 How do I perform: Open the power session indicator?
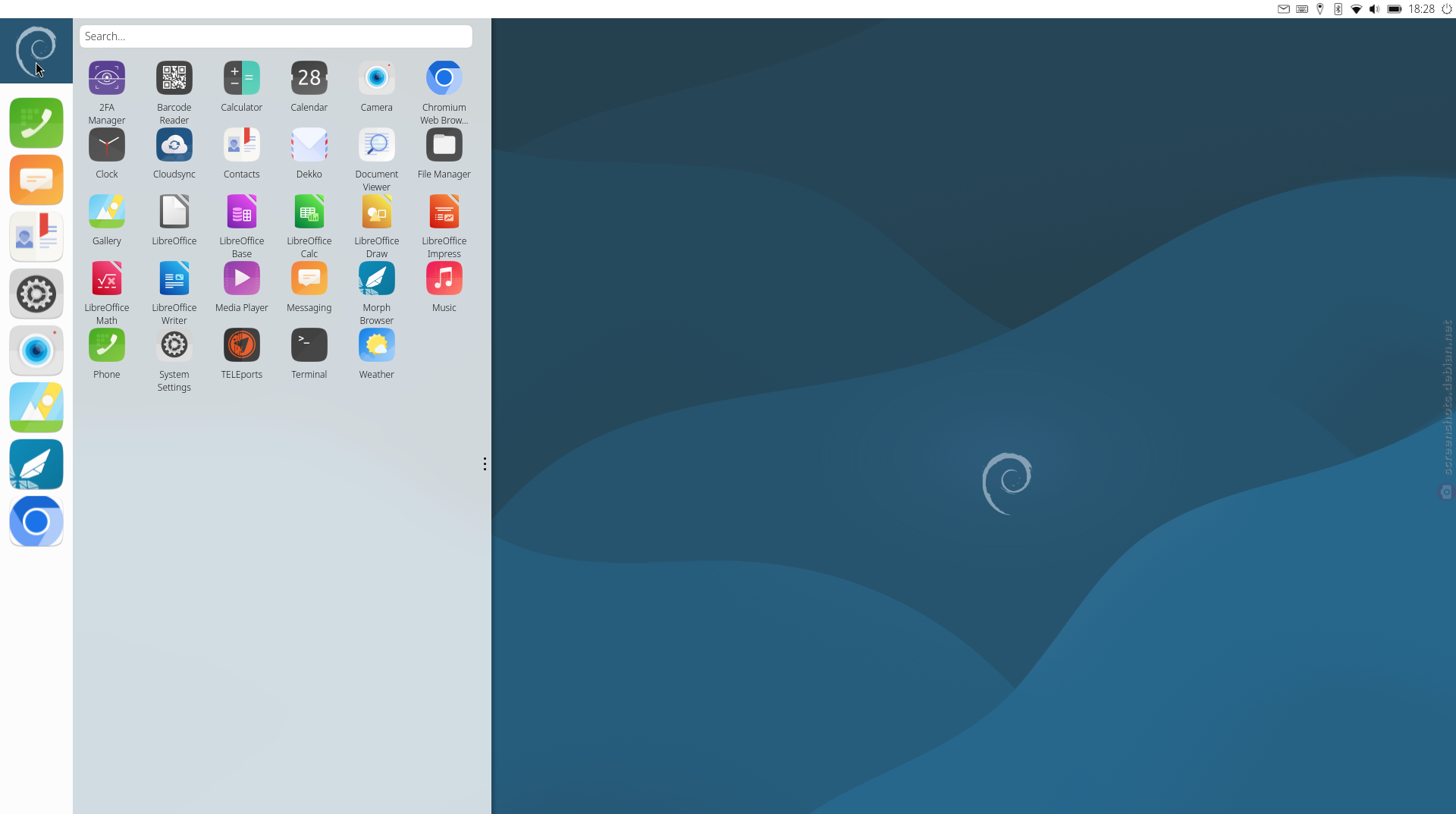click(1447, 9)
